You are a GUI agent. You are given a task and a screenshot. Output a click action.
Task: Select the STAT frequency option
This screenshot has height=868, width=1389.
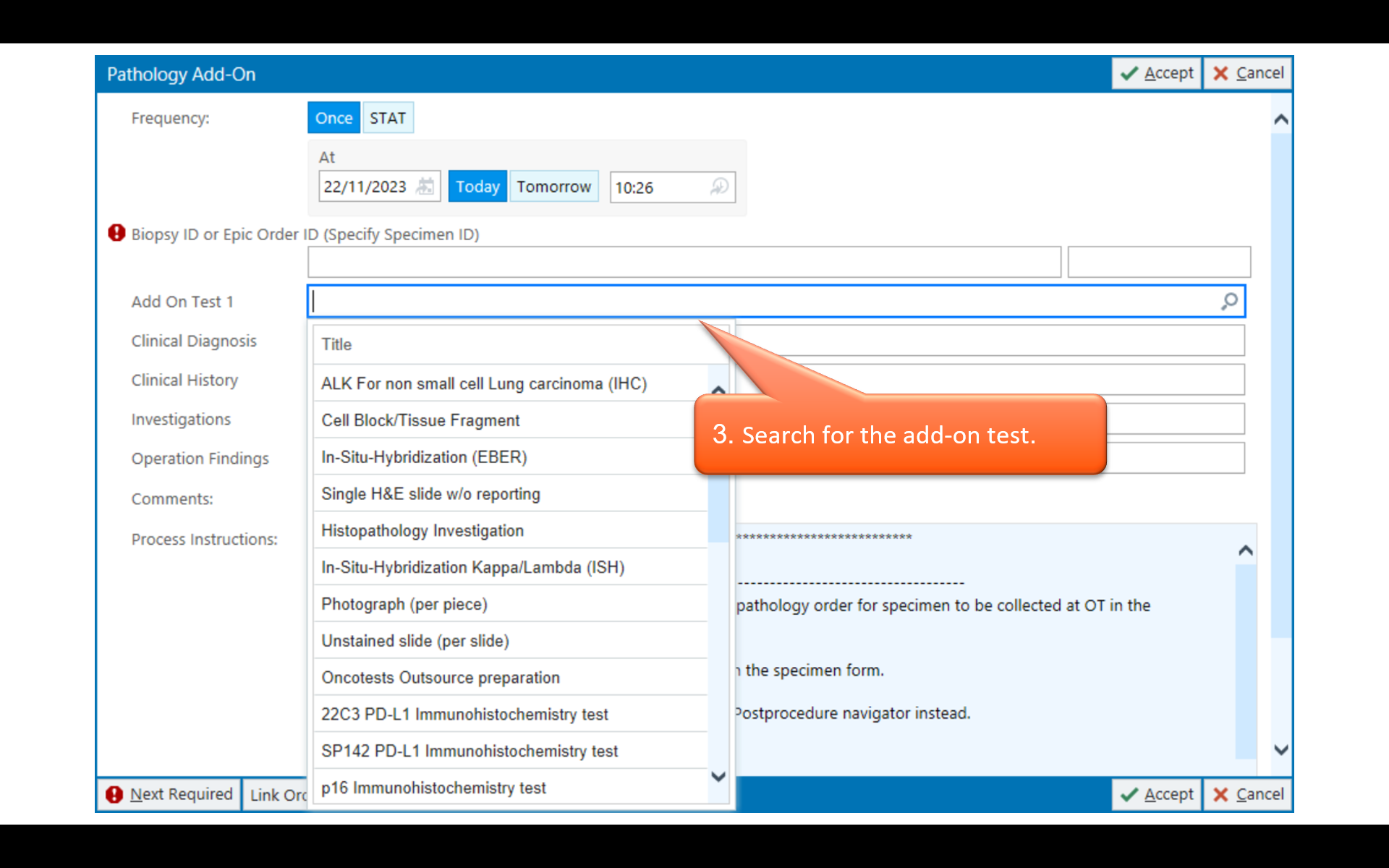[x=388, y=118]
